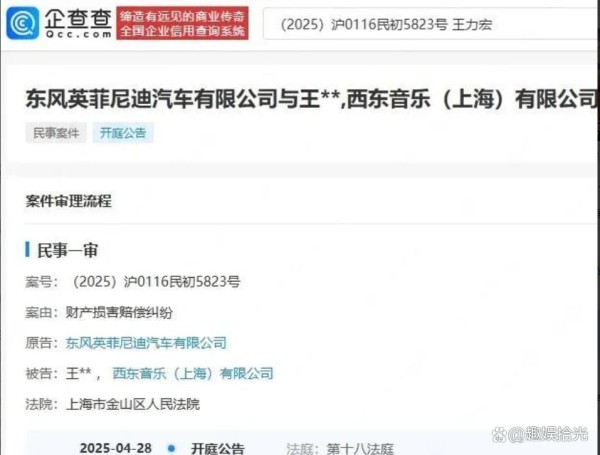The width and height of the screenshot is (600, 455).
Task: Click the 案件审理流程 section header
Action: [68, 201]
